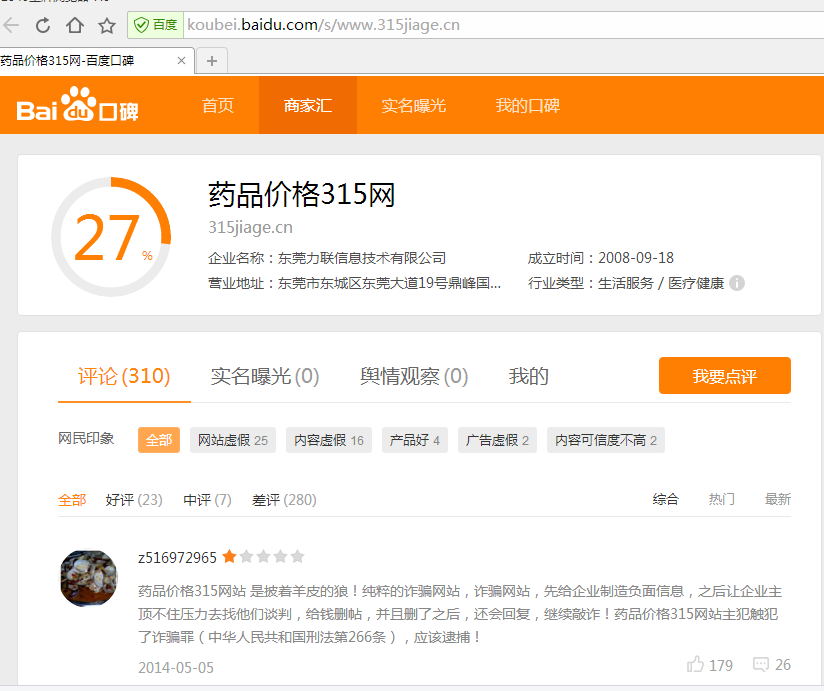Click the info icon beside 医疗健康

tap(737, 283)
